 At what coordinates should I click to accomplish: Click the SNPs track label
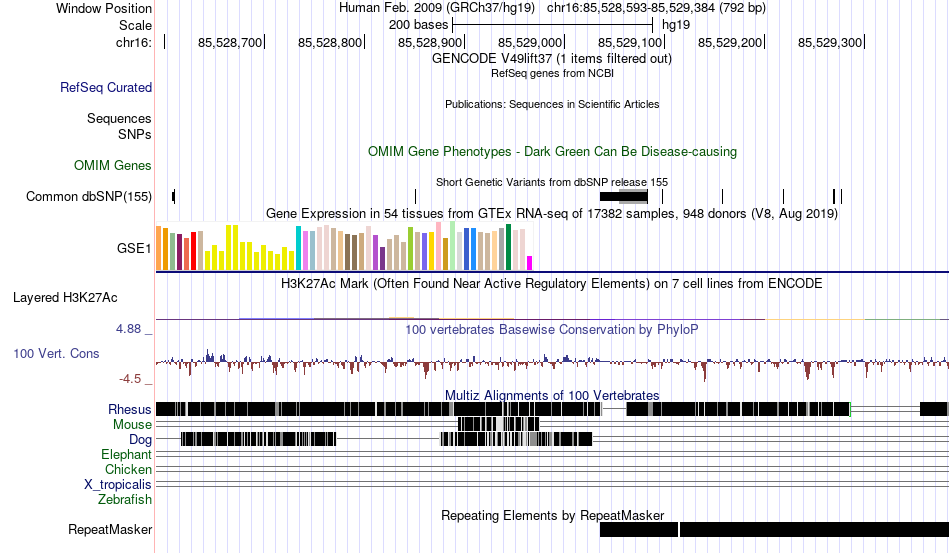(x=135, y=134)
